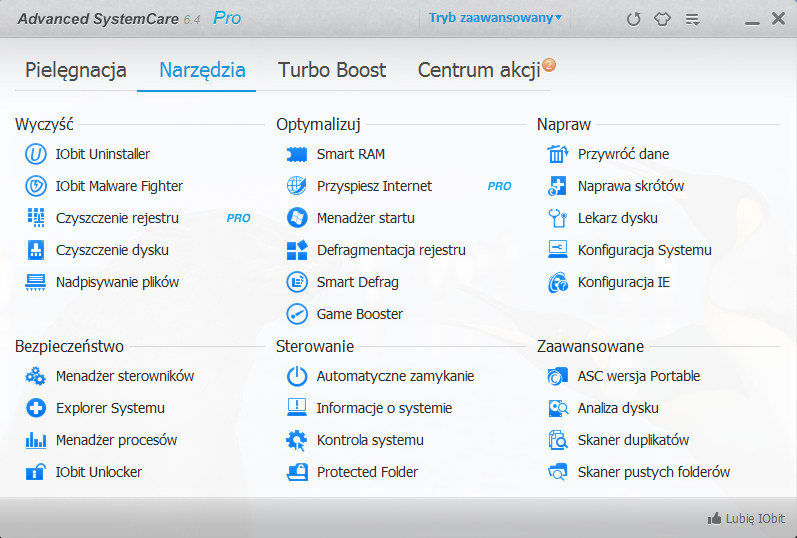Click Informacje o systemie monitor icon
The width and height of the screenshot is (797, 538).
point(297,408)
